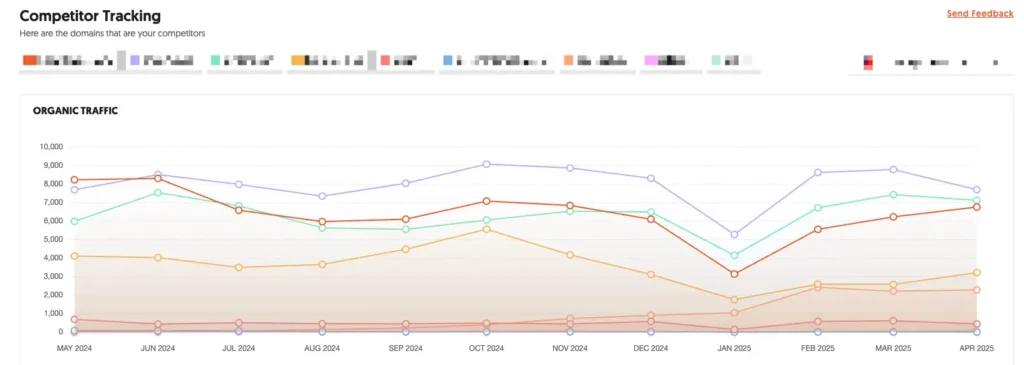Select orange-red line point at FEB 2025
The width and height of the screenshot is (1024, 365).
[817, 229]
